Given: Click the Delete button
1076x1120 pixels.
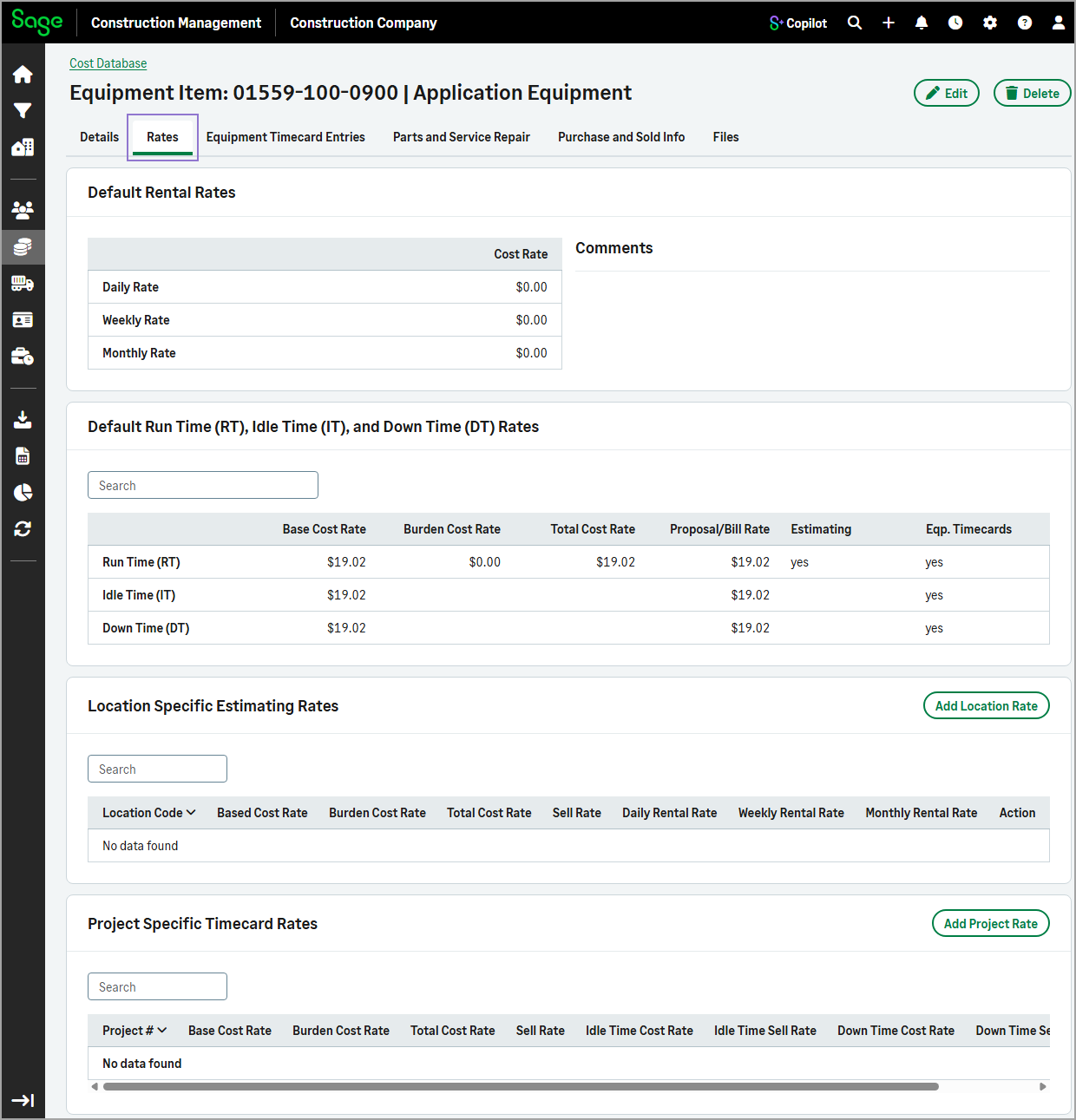Looking at the screenshot, I should [1033, 93].
